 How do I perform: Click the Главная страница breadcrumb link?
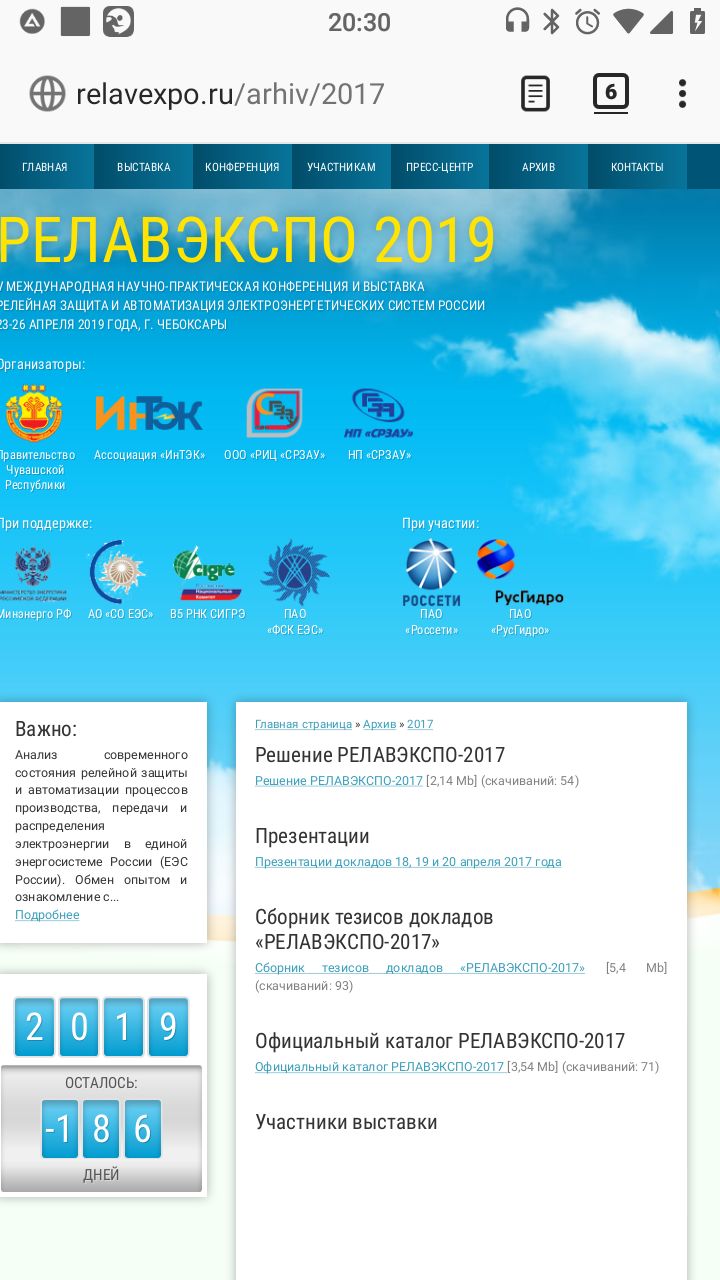pyautogui.click(x=303, y=724)
